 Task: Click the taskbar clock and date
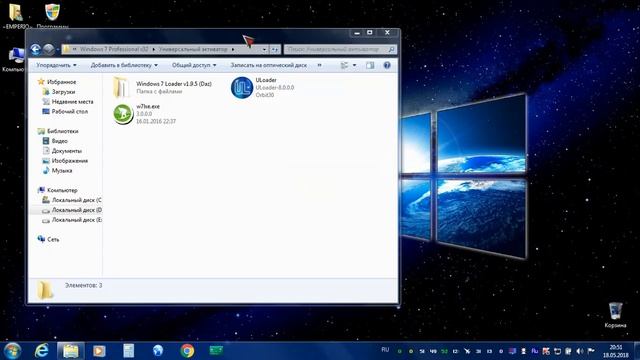[x=616, y=351]
